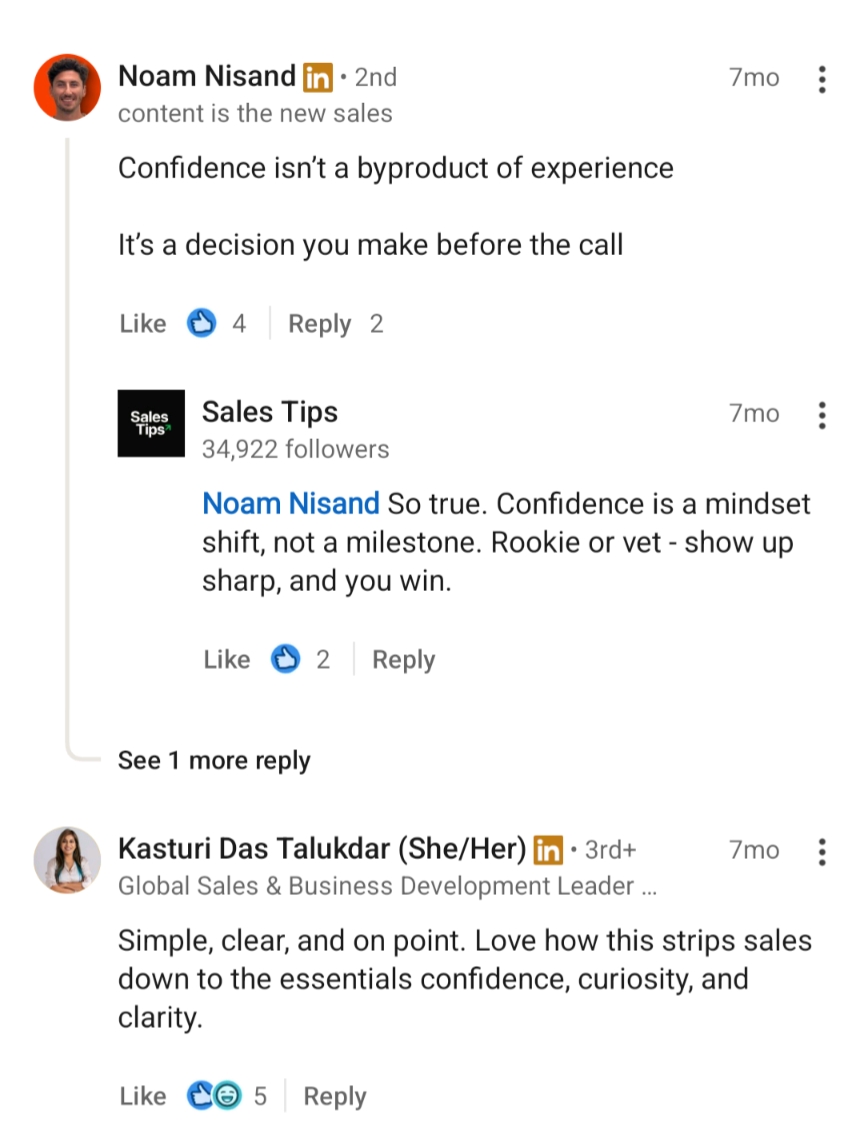The image size is (864, 1137).
Task: Expand "See 1 more reply"
Action: click(214, 760)
